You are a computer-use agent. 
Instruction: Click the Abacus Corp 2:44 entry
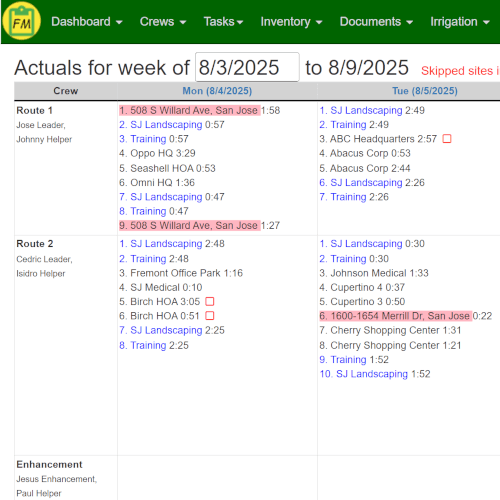click(365, 168)
